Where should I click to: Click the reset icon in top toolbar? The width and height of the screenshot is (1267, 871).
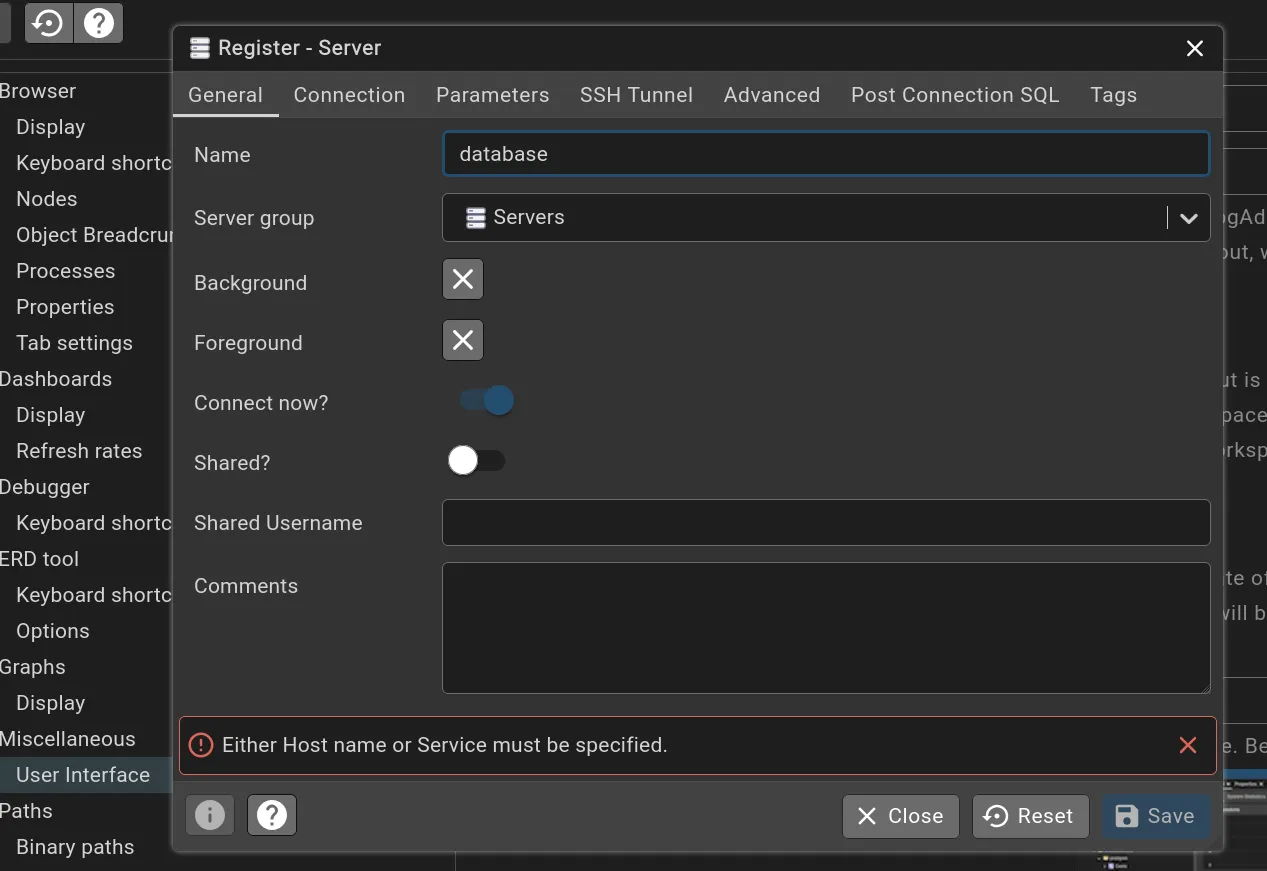(48, 22)
